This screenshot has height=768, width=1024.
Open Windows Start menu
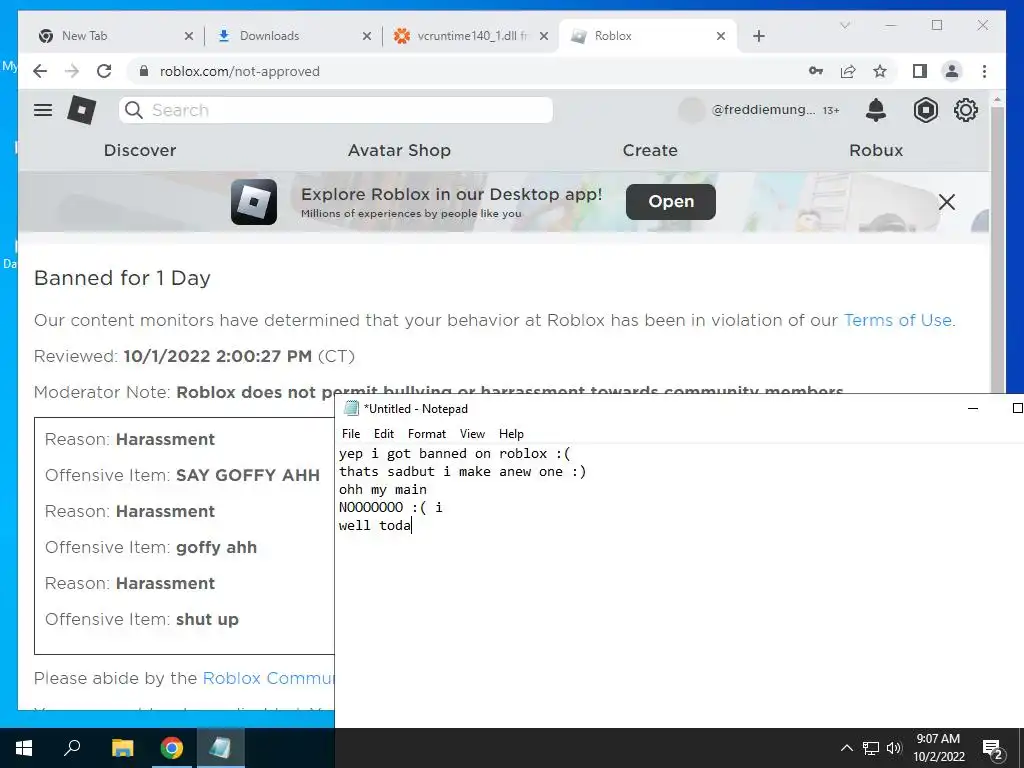(24, 748)
